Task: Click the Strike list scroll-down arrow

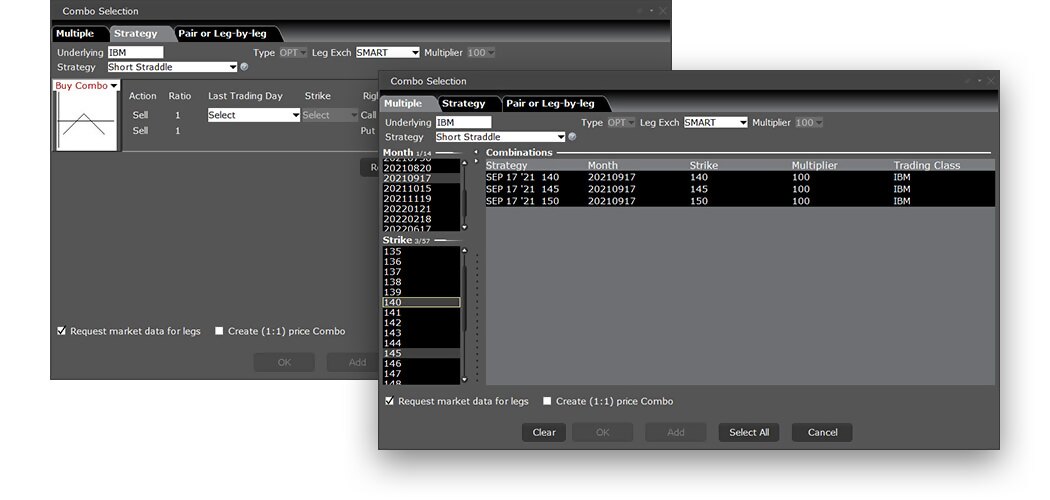Action: [464, 380]
